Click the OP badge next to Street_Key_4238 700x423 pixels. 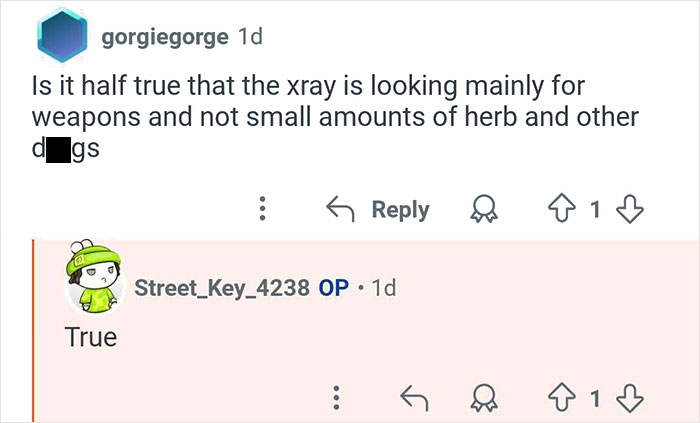[333, 288]
